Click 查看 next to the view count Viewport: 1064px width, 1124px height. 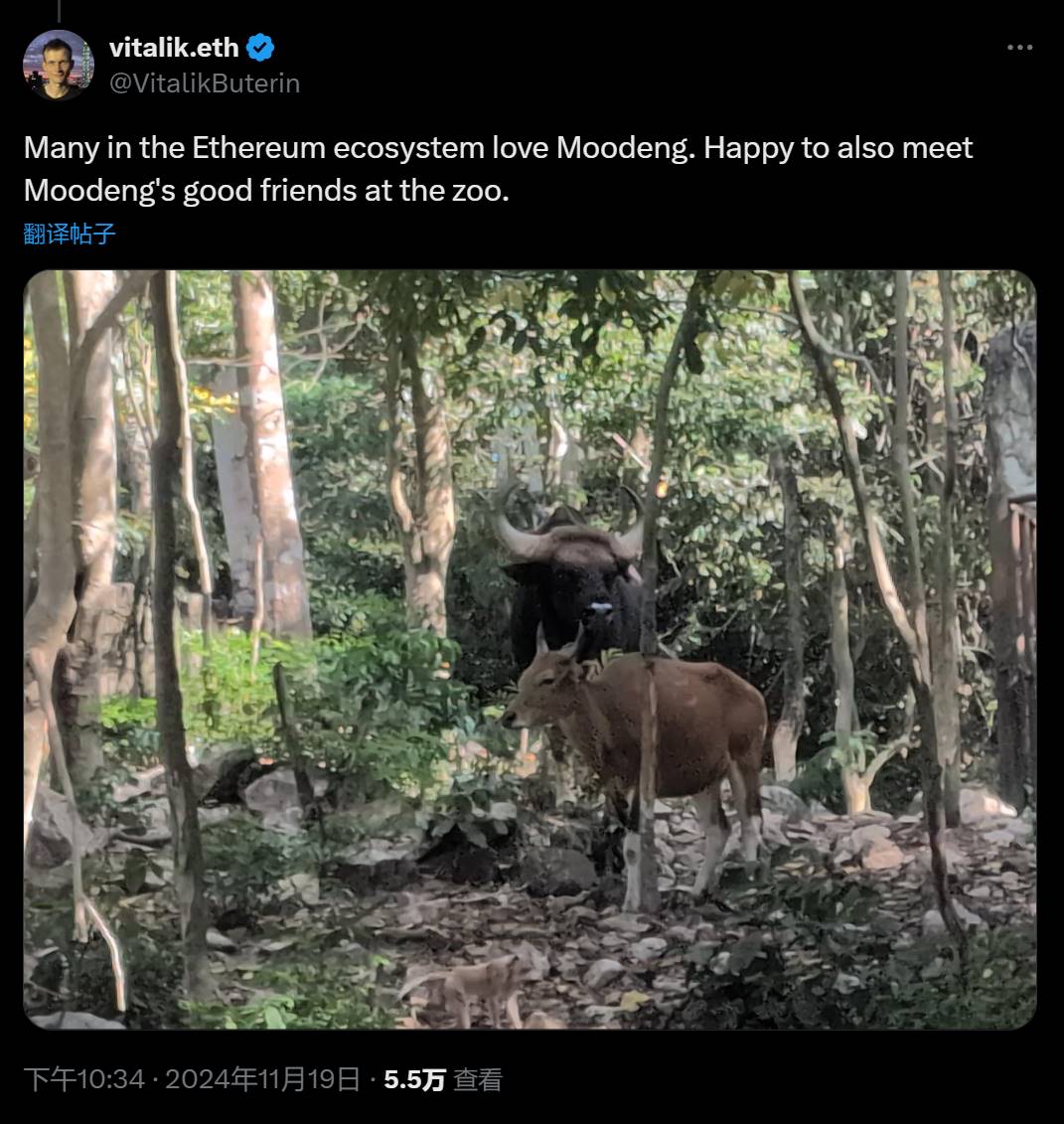477,1077
